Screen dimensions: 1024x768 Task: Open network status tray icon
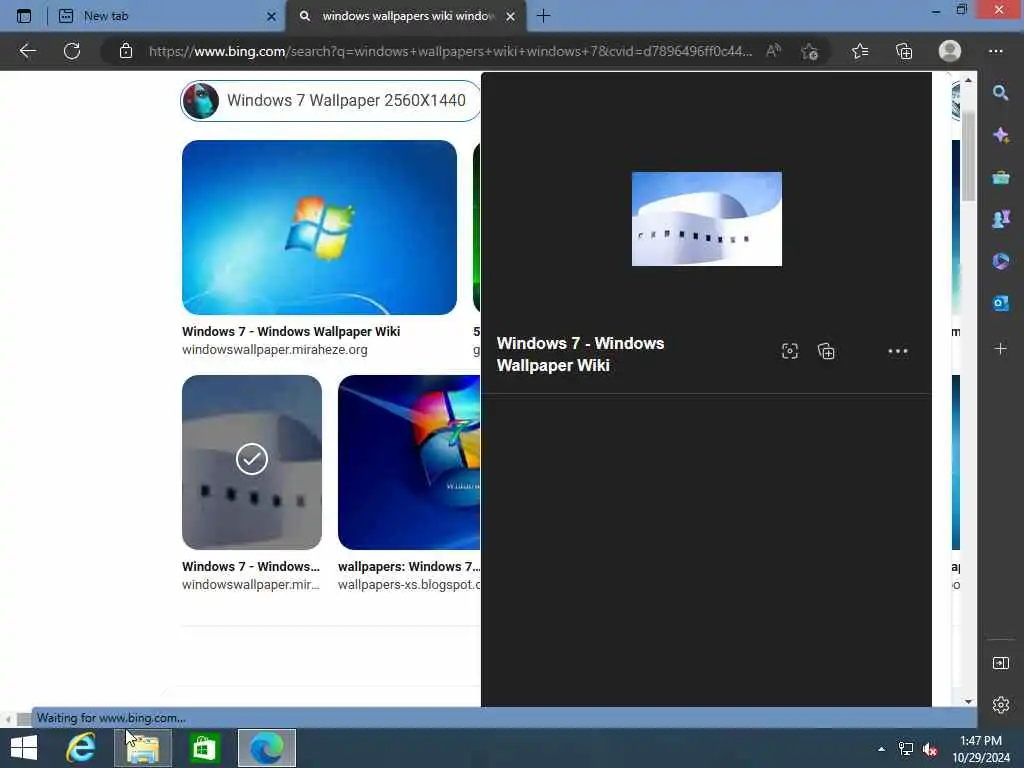click(x=905, y=749)
